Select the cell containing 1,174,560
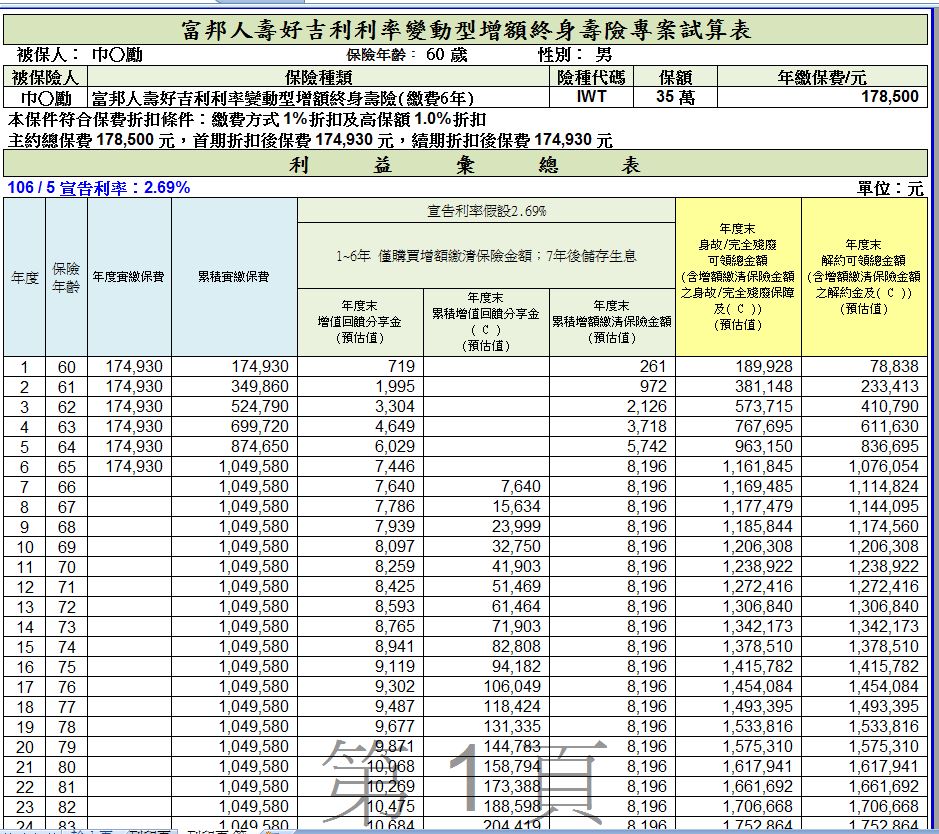The width and height of the screenshot is (939, 834). 864,527
